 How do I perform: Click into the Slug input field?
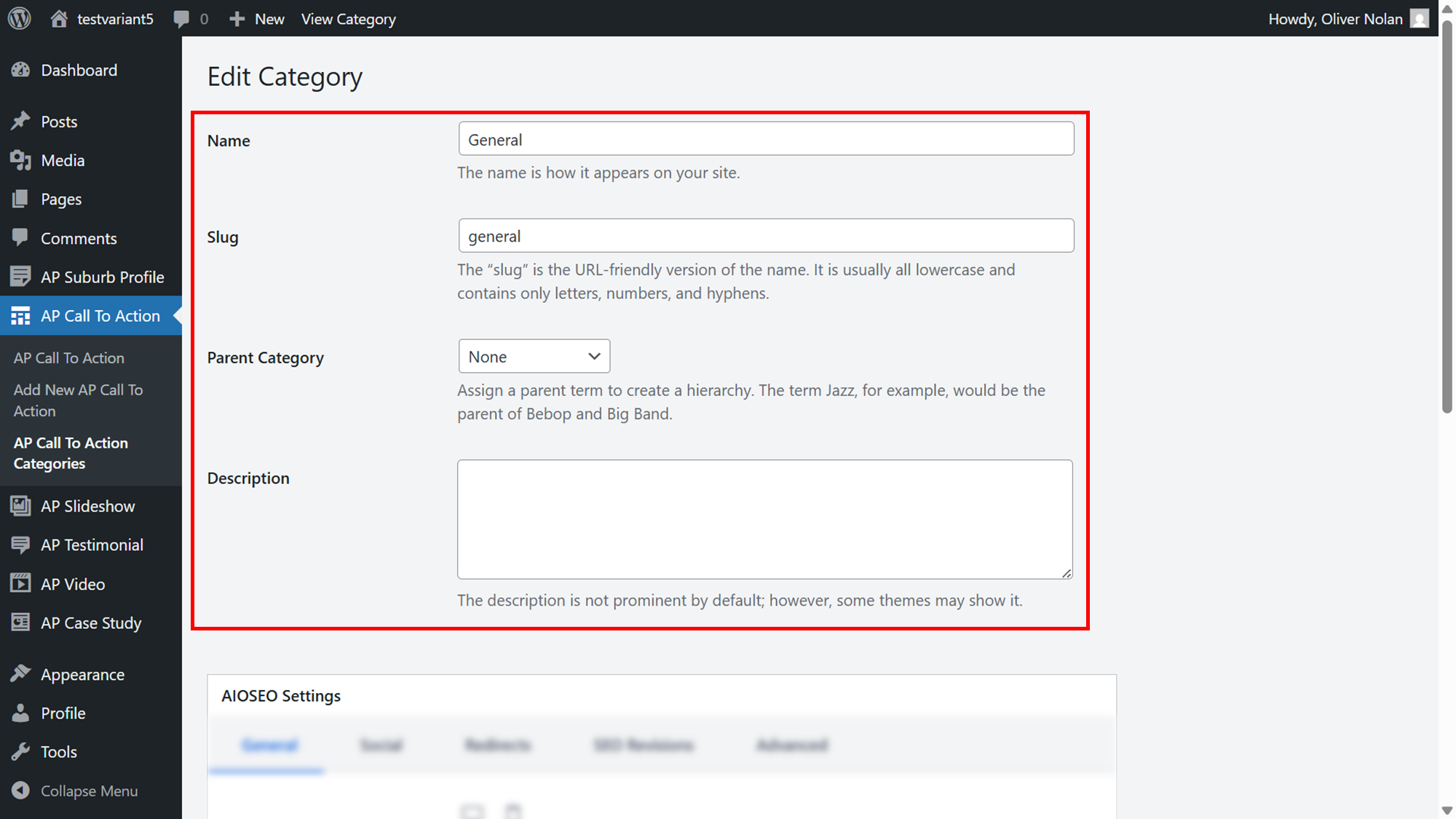tap(766, 235)
